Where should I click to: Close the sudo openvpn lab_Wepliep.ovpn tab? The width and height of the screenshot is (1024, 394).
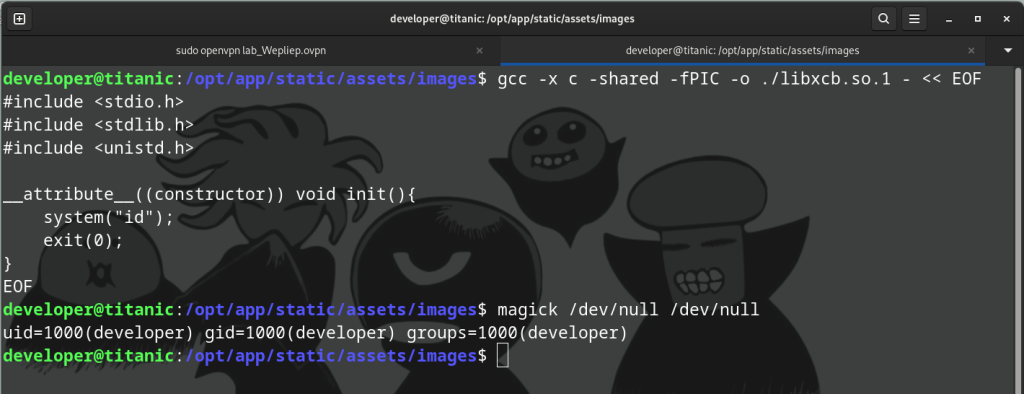coord(479,50)
